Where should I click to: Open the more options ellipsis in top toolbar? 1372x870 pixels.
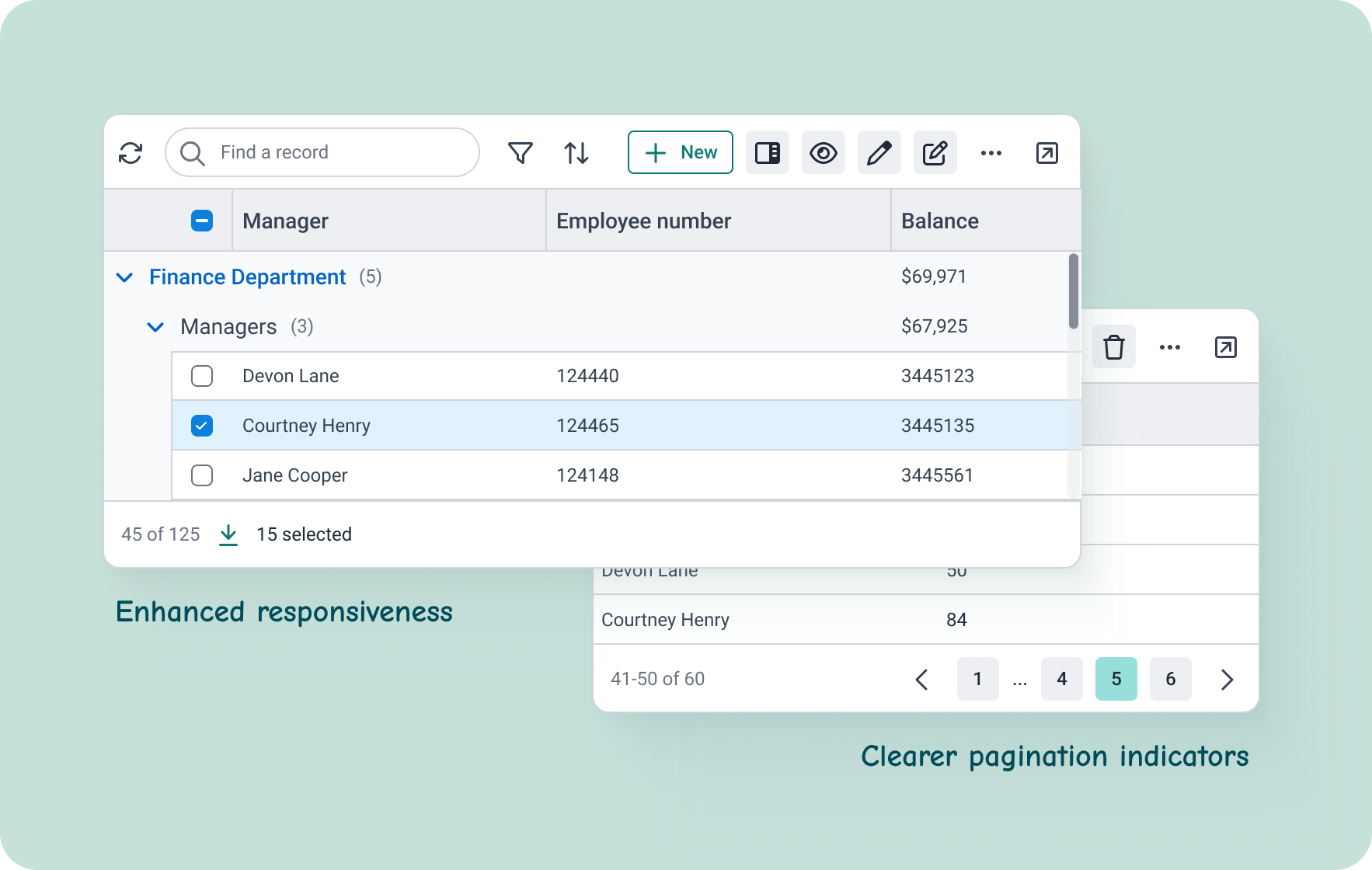point(991,153)
